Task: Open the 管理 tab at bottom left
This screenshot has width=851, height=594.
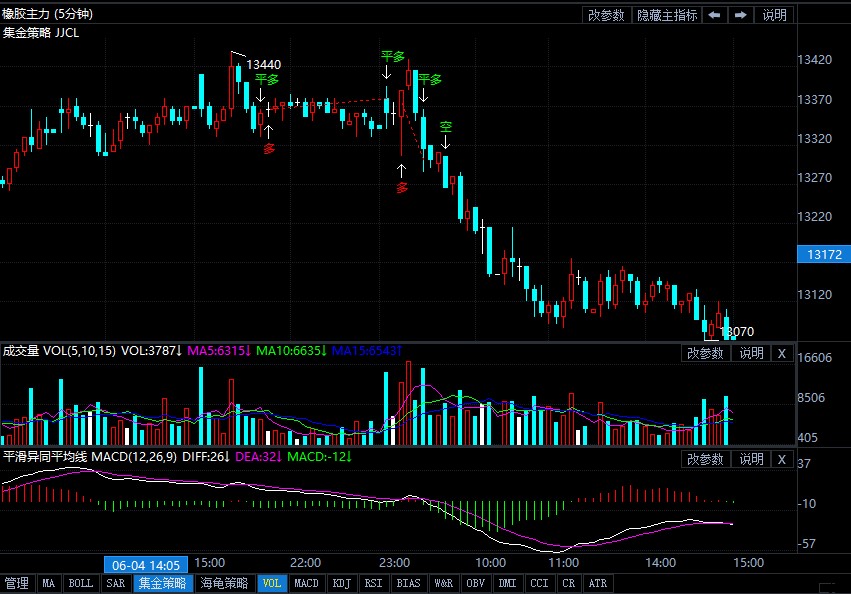Action: point(17,583)
